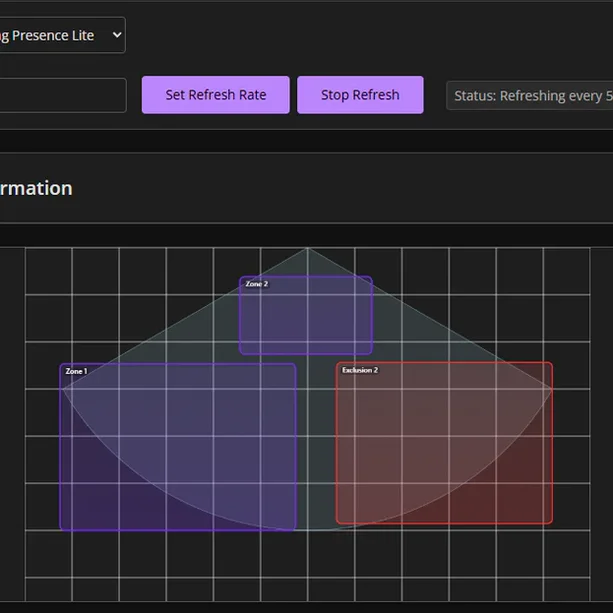Select the Status refreshing text box
The height and width of the screenshot is (613, 613).
pyautogui.click(x=530, y=96)
